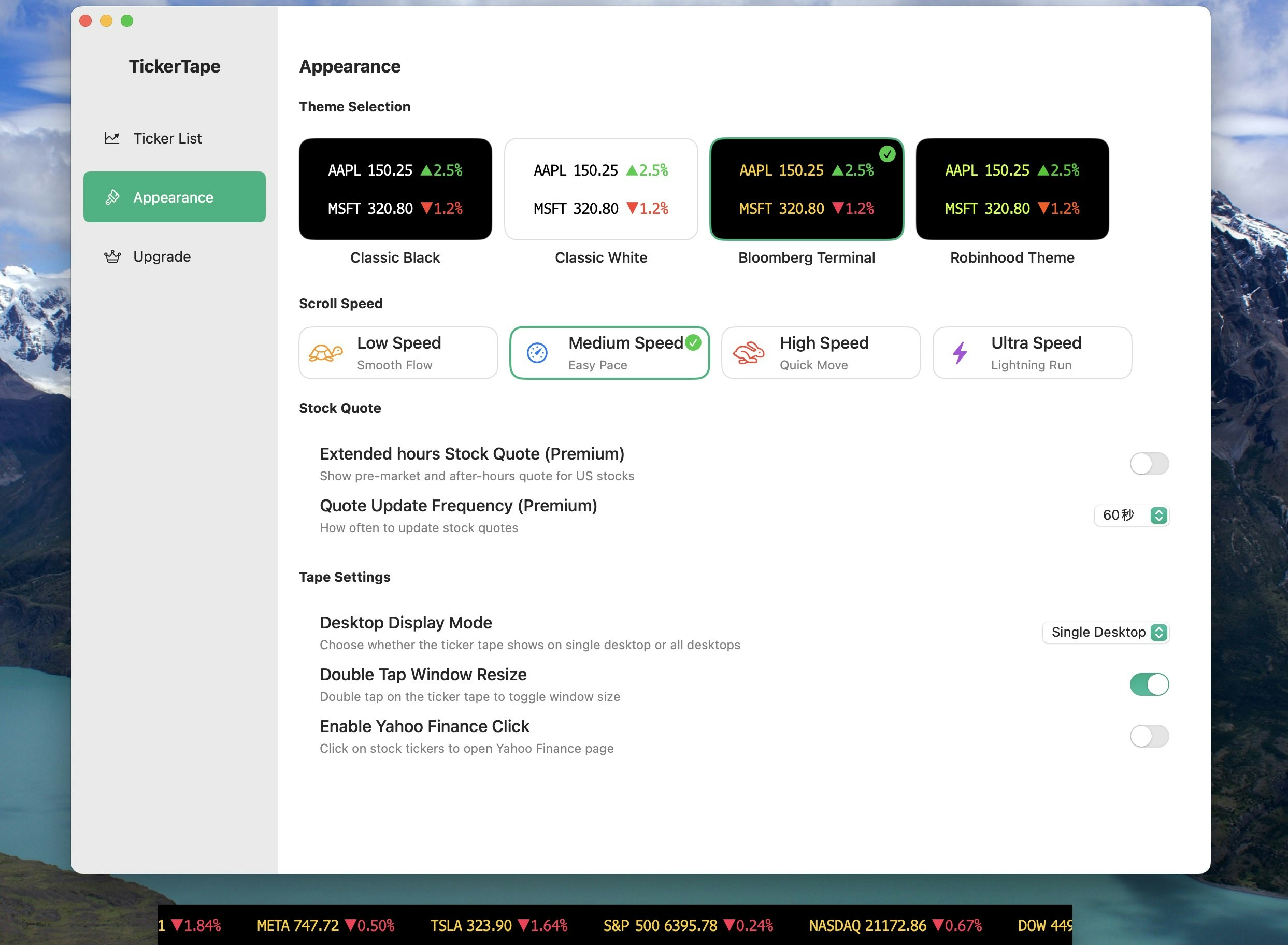Select High Speed Quick Move option

[821, 353]
